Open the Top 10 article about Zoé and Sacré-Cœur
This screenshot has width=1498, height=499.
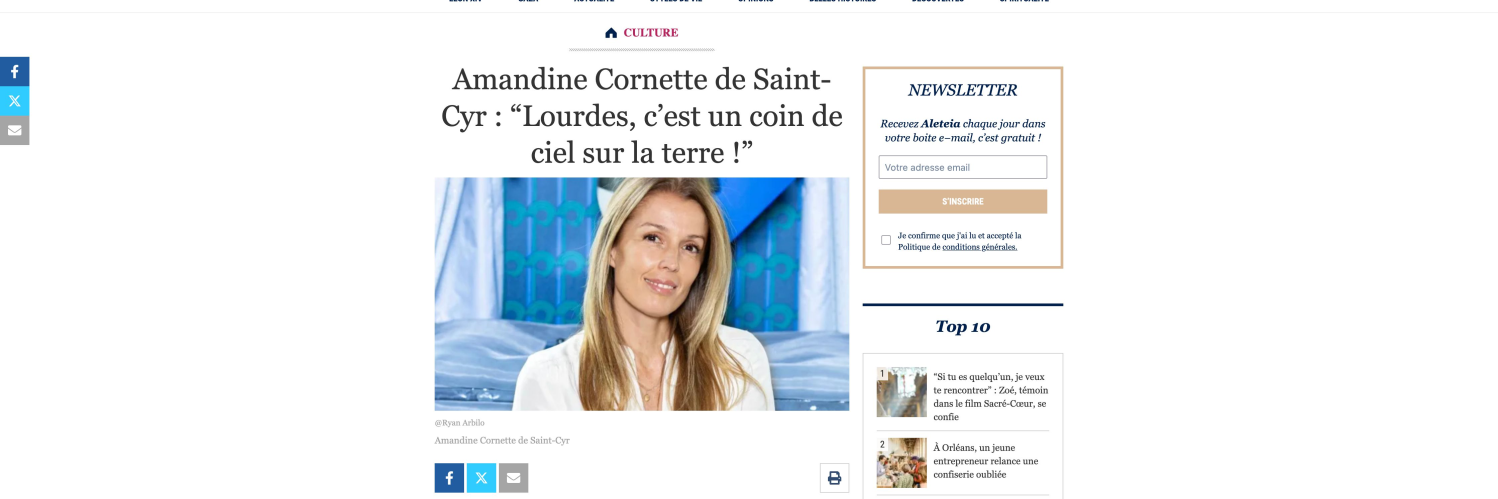[x=991, y=397]
